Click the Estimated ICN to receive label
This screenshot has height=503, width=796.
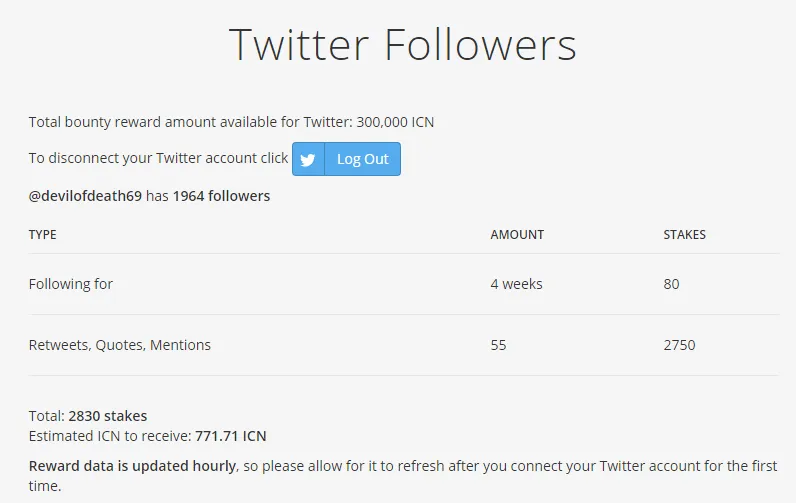point(110,436)
